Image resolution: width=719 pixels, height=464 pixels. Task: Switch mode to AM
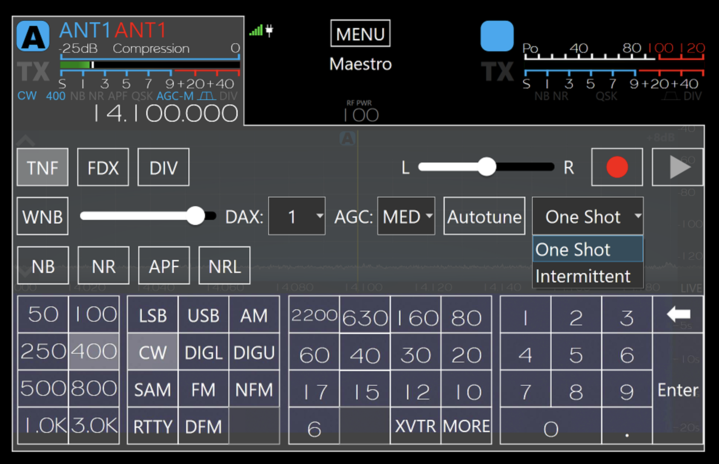click(x=254, y=315)
